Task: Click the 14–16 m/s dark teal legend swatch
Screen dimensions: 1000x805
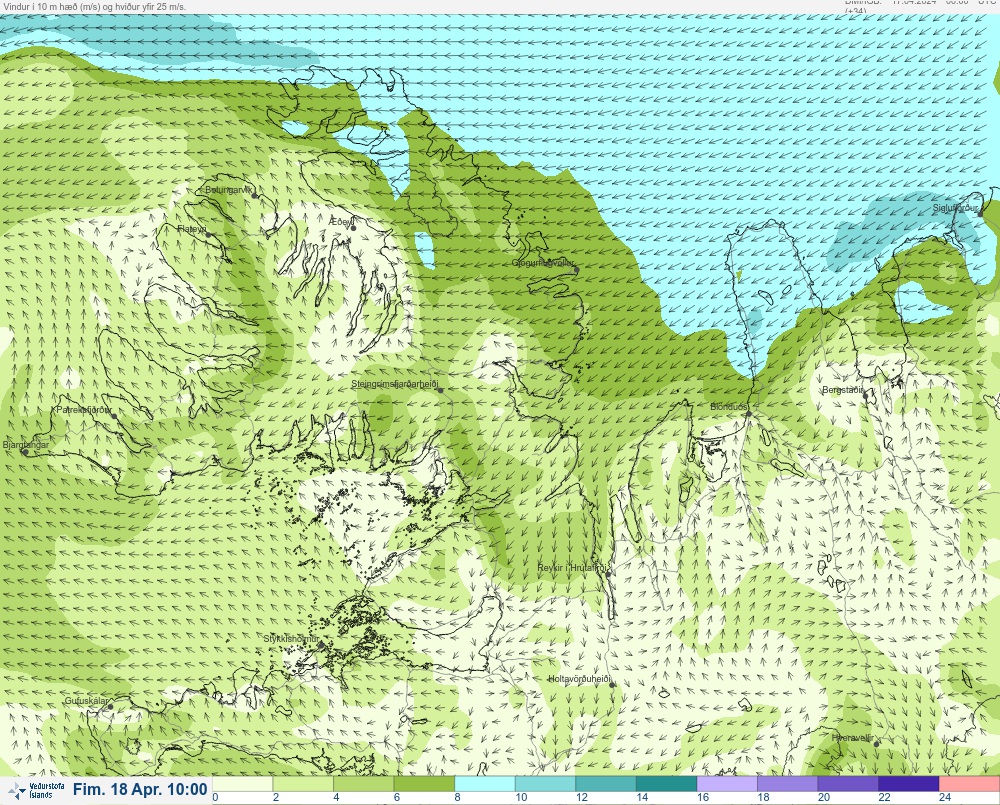Action: tap(666, 783)
